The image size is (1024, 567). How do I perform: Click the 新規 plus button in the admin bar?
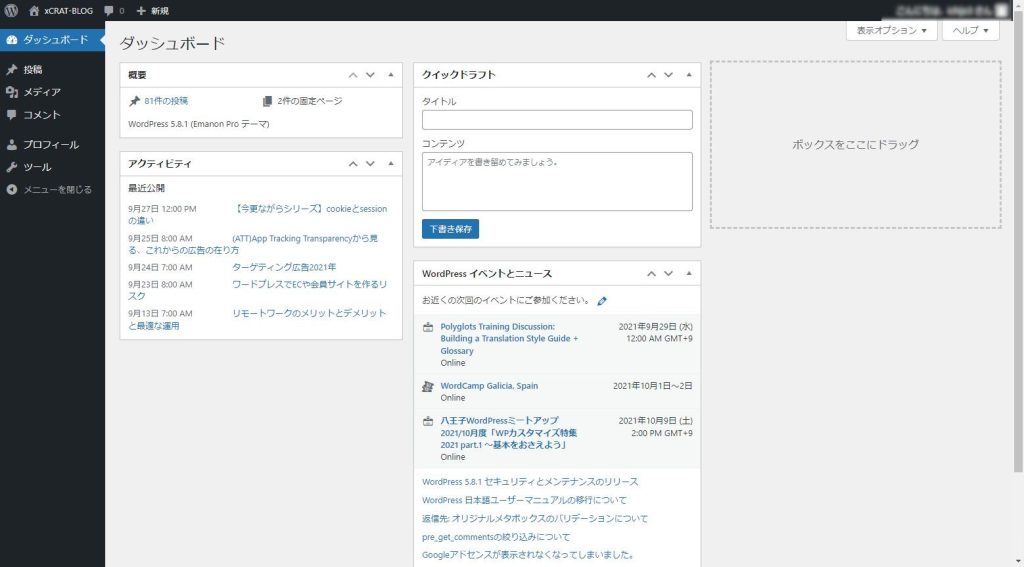pyautogui.click(x=152, y=10)
